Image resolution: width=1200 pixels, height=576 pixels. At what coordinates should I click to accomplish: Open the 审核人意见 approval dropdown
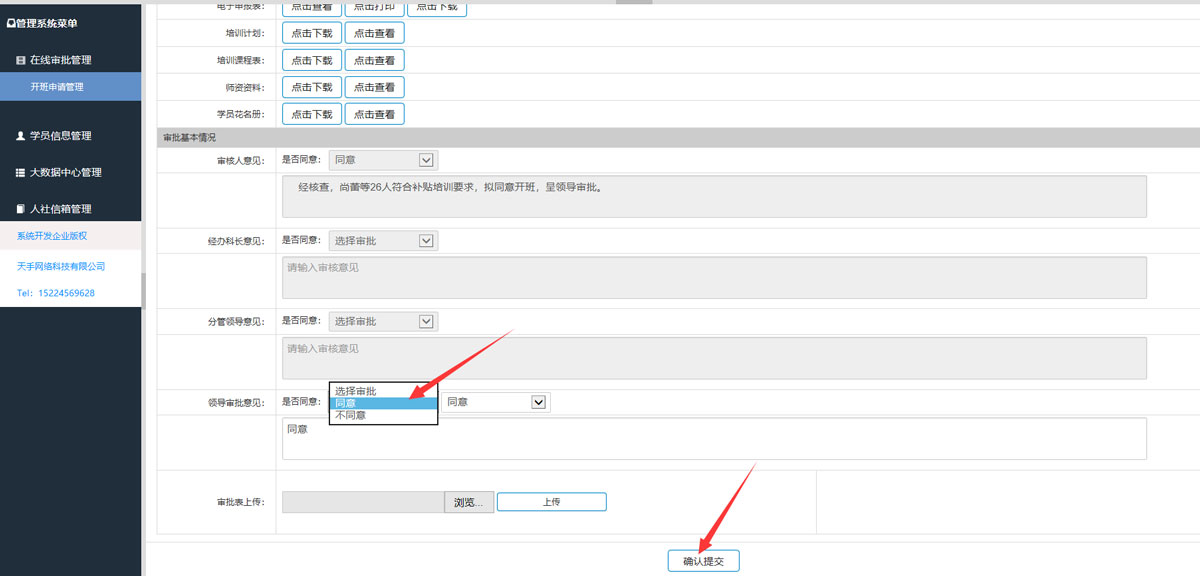[383, 160]
